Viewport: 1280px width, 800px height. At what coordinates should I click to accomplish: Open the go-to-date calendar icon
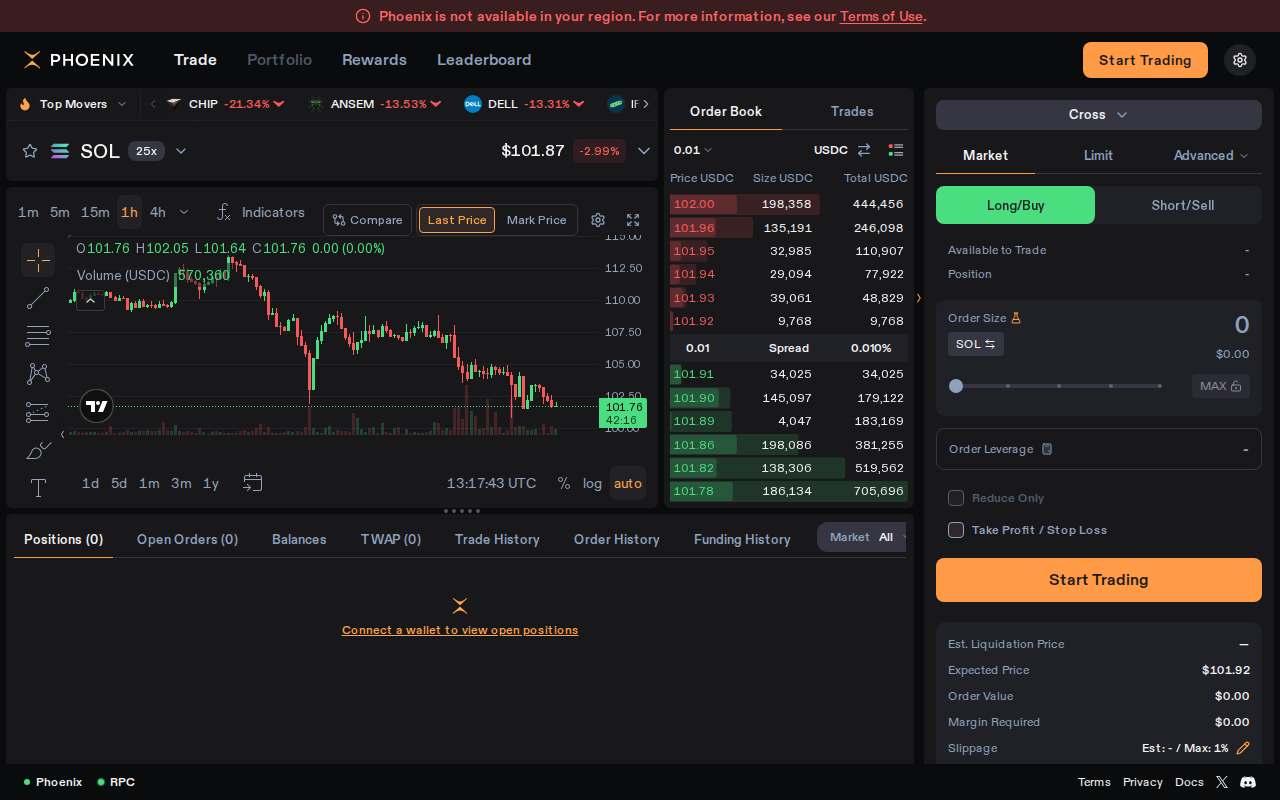coord(253,483)
